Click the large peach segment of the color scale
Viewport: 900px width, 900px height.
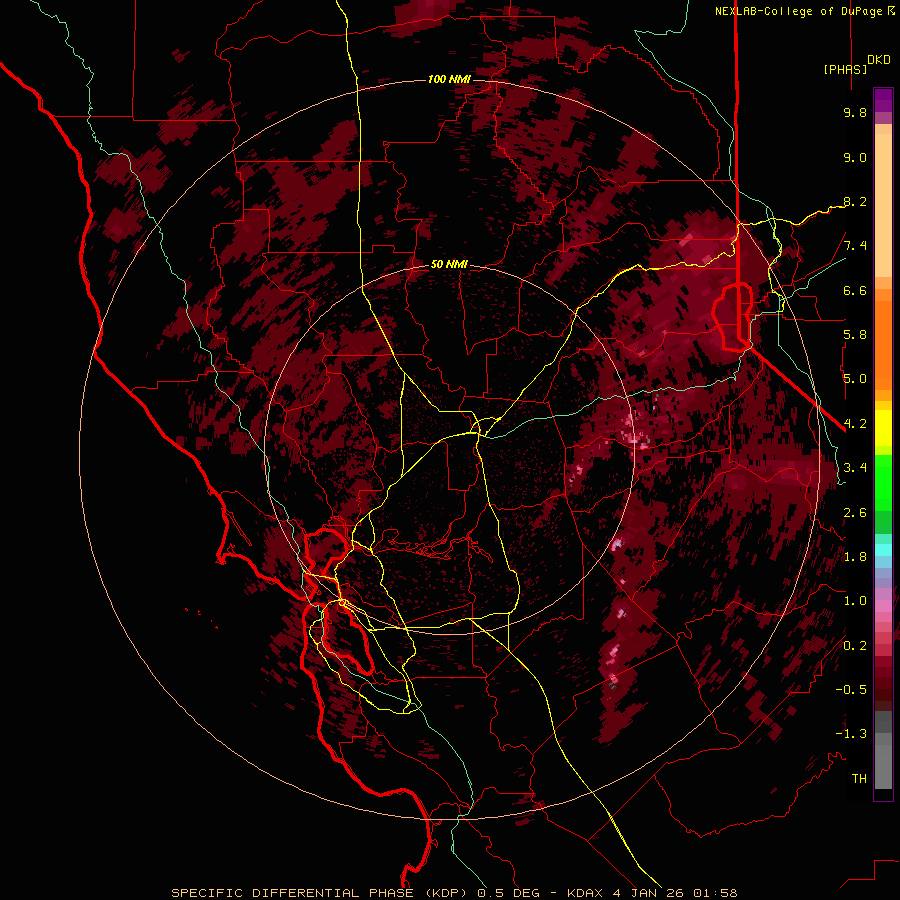(x=883, y=205)
